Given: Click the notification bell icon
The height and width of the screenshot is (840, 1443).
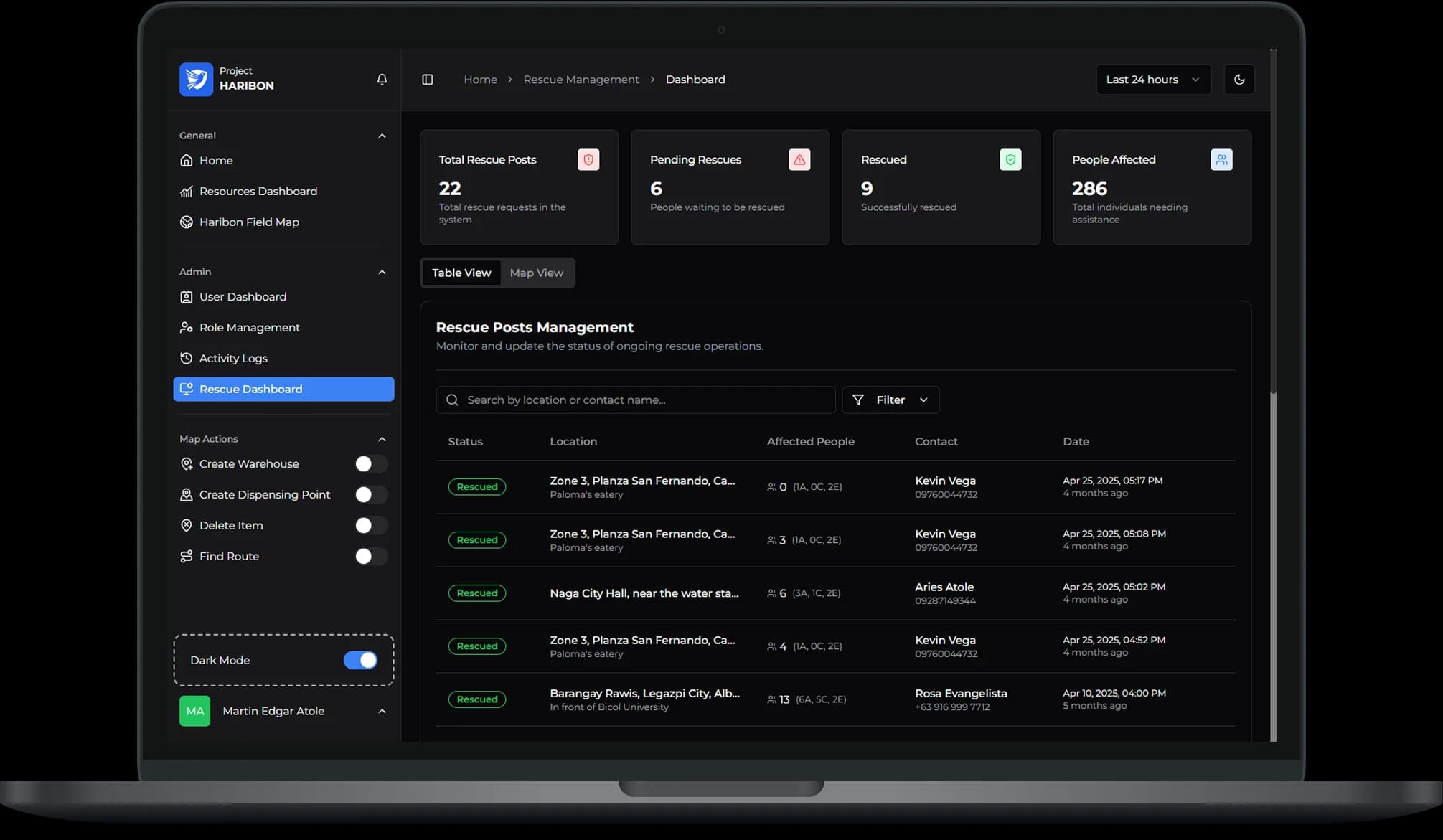Looking at the screenshot, I should 382,80.
